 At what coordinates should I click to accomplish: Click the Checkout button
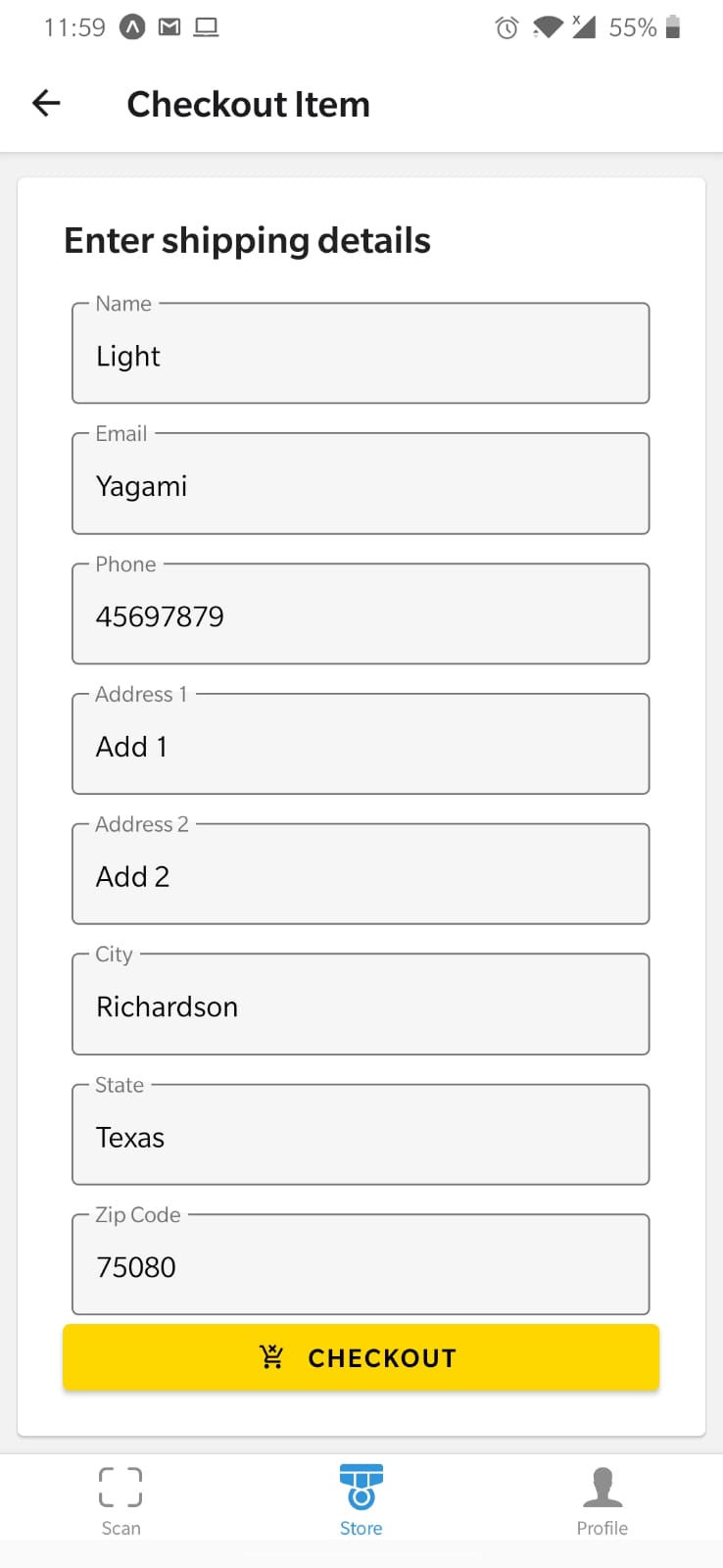(x=361, y=1357)
